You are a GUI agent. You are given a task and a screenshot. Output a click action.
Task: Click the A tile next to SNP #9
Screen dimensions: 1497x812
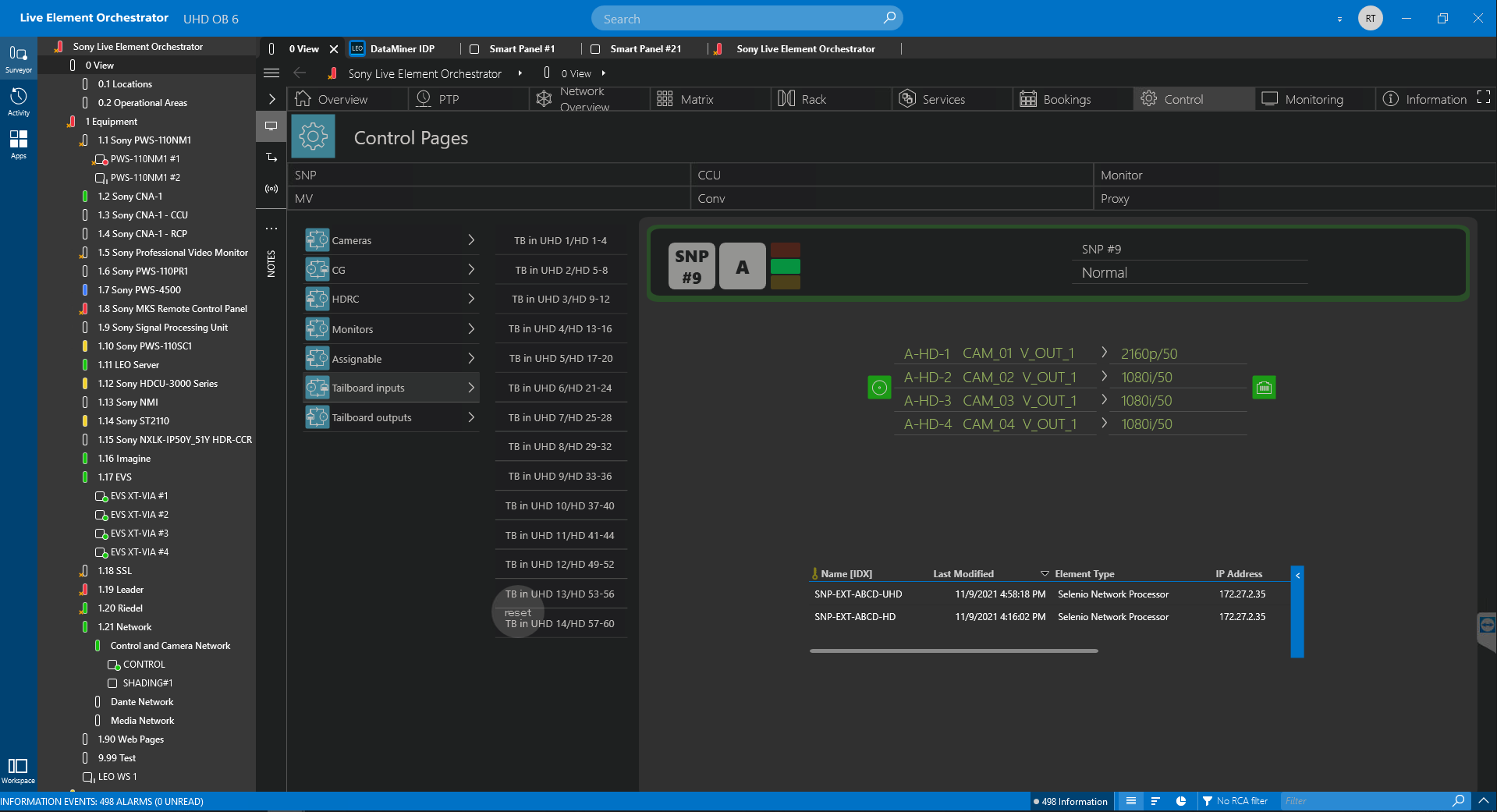742,266
